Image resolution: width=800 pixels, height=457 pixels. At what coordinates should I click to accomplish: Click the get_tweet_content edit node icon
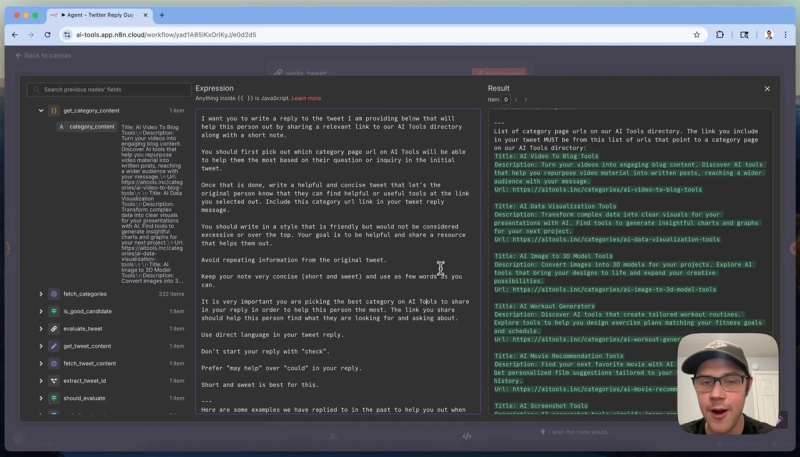pos(54,346)
